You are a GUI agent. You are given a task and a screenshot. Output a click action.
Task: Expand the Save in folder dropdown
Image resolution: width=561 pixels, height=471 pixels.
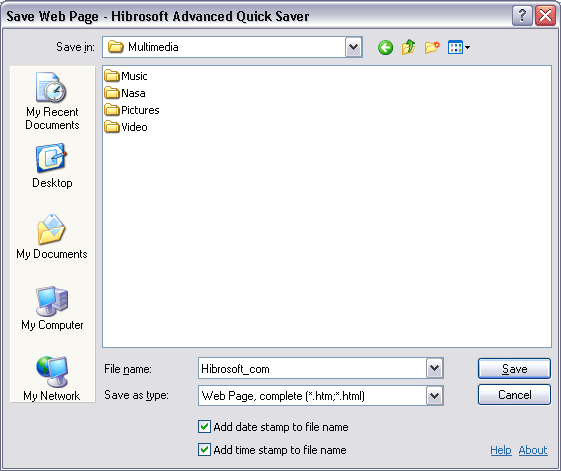tap(353, 47)
